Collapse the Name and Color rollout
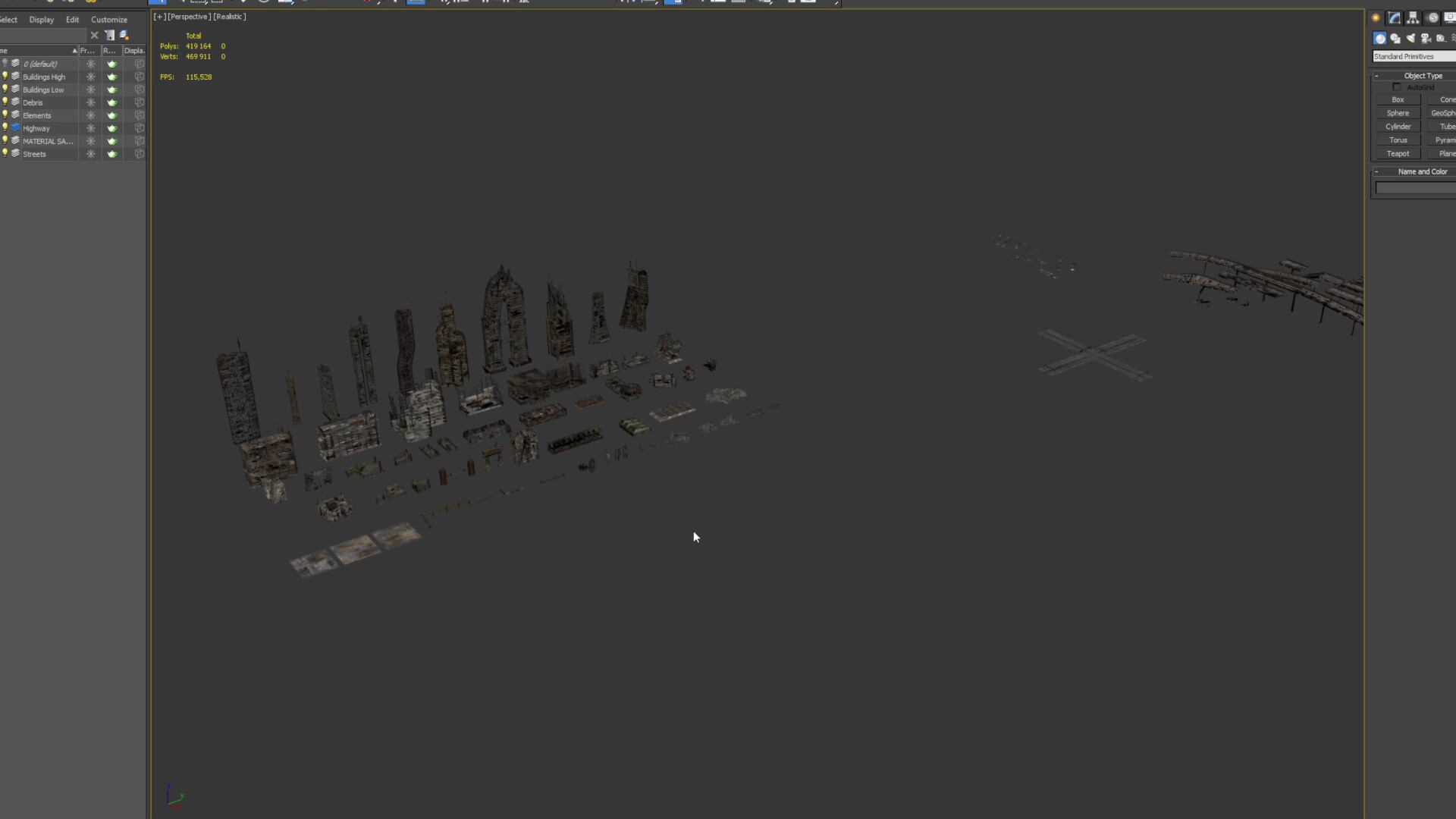1456x819 pixels. click(x=1378, y=171)
